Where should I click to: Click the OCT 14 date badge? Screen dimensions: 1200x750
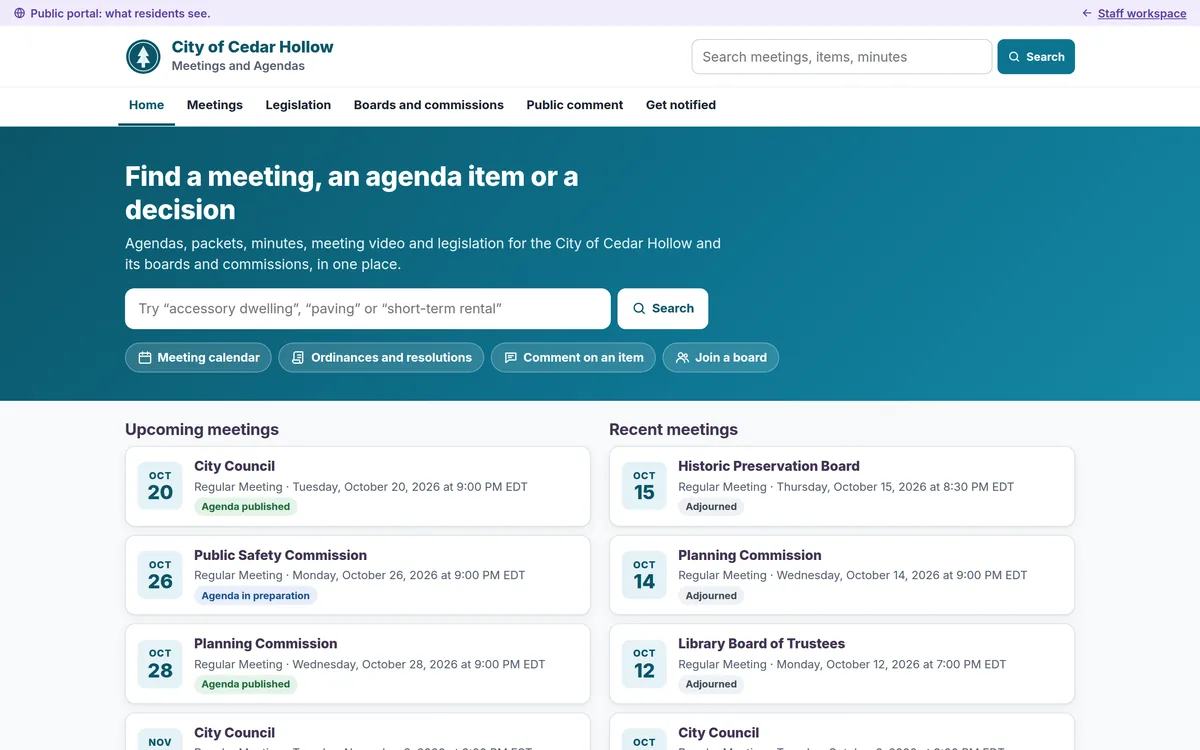(x=644, y=575)
